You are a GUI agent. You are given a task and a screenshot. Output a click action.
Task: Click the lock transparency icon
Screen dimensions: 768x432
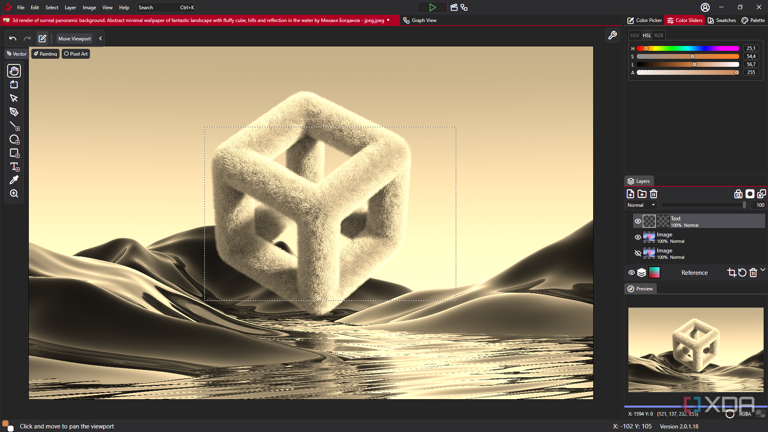[x=738, y=194]
